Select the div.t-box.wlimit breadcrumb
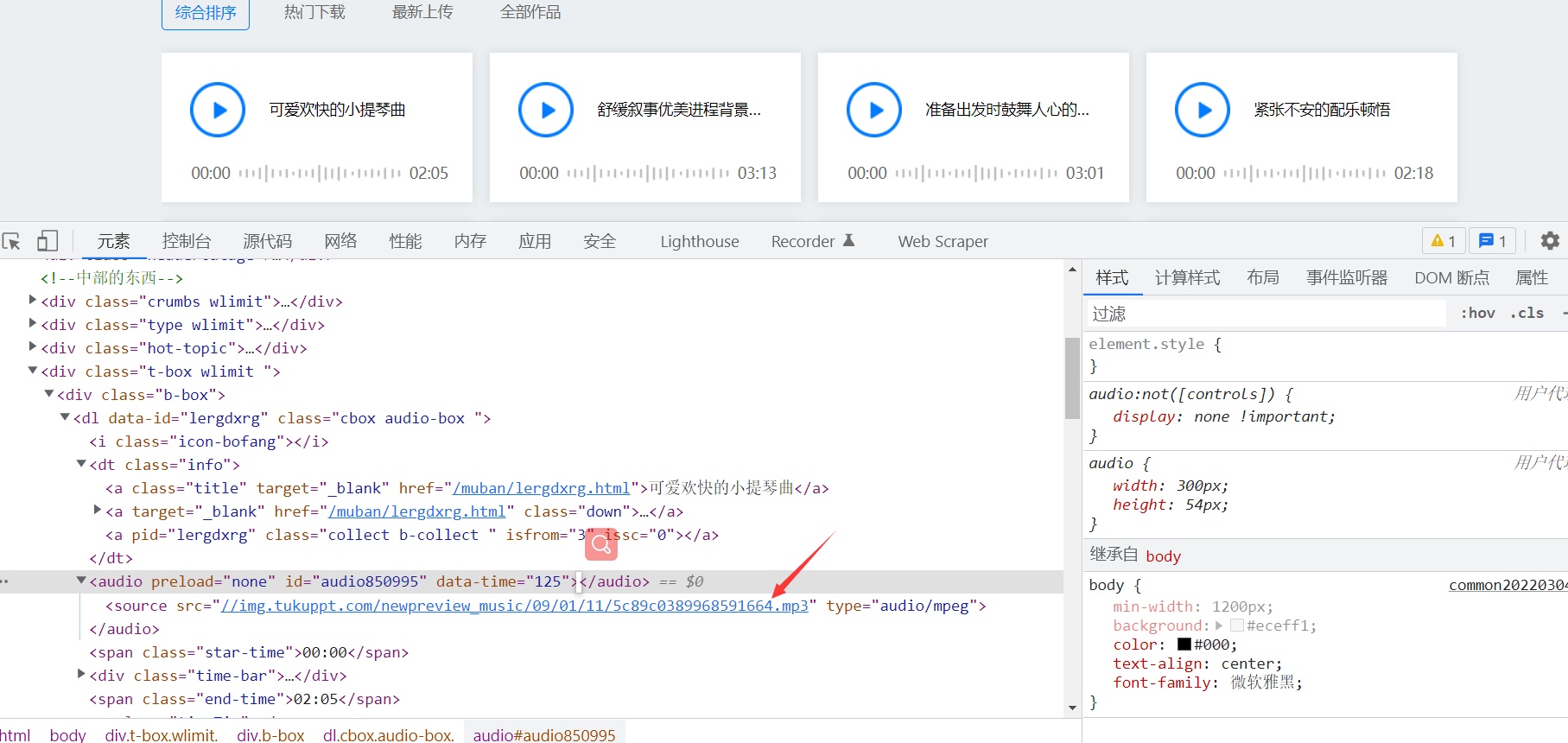Image resolution: width=1568 pixels, height=743 pixels. [x=162, y=734]
